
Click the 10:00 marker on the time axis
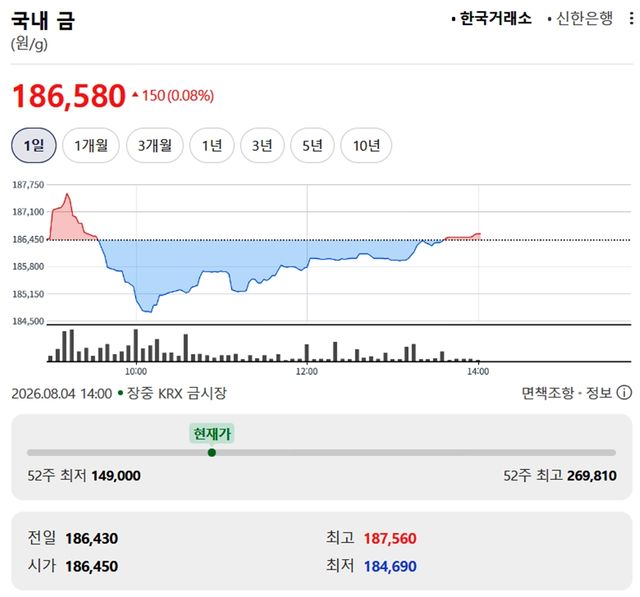pos(136,372)
